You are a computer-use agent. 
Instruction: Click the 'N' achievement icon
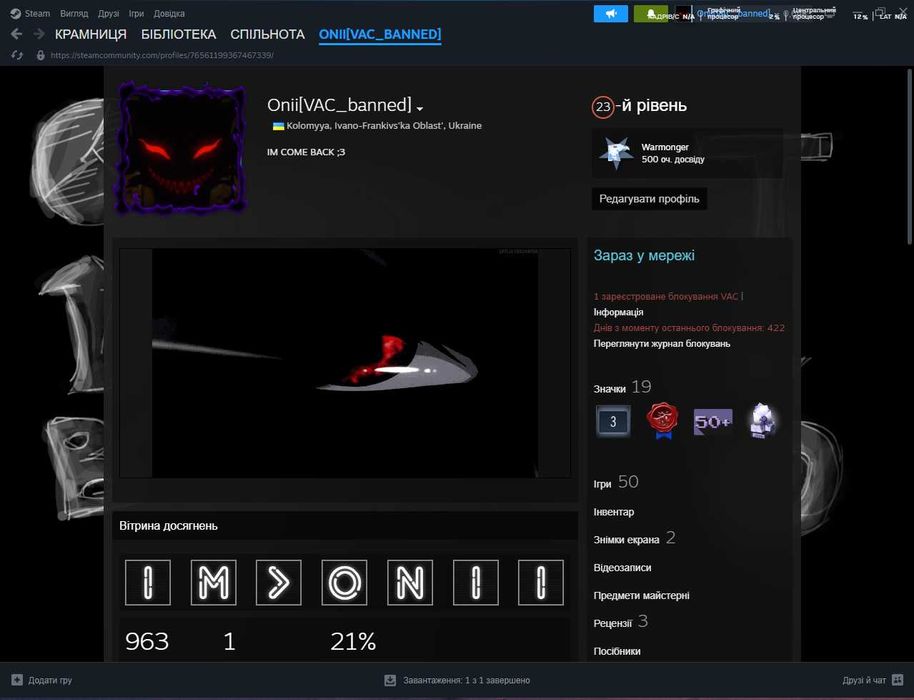click(410, 582)
